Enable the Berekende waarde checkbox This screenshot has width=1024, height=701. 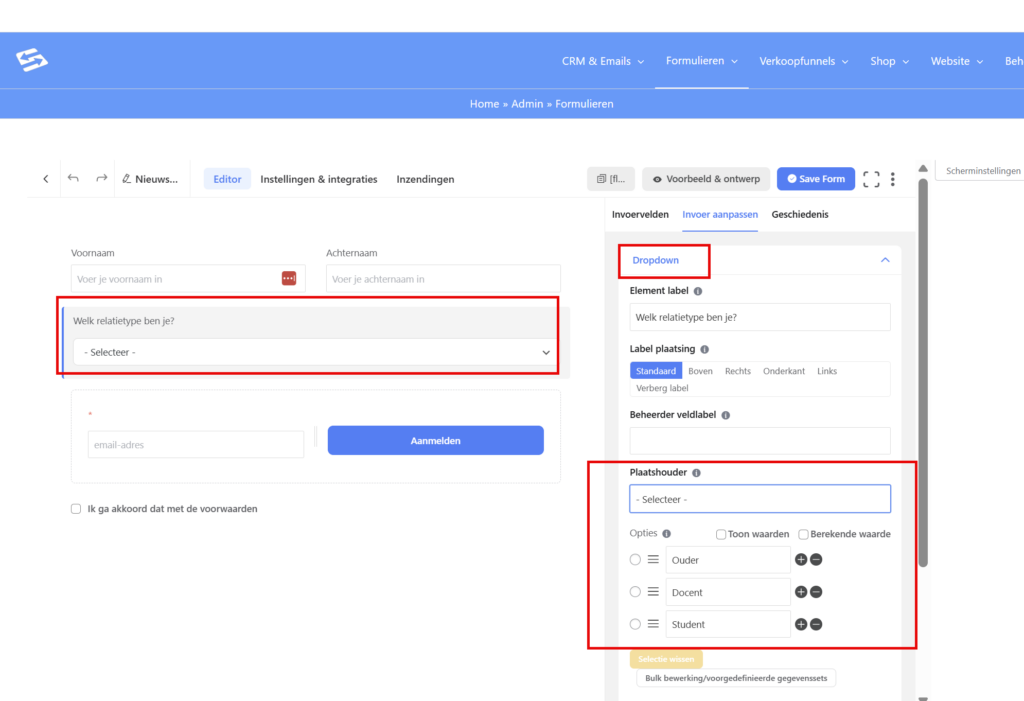coord(803,534)
